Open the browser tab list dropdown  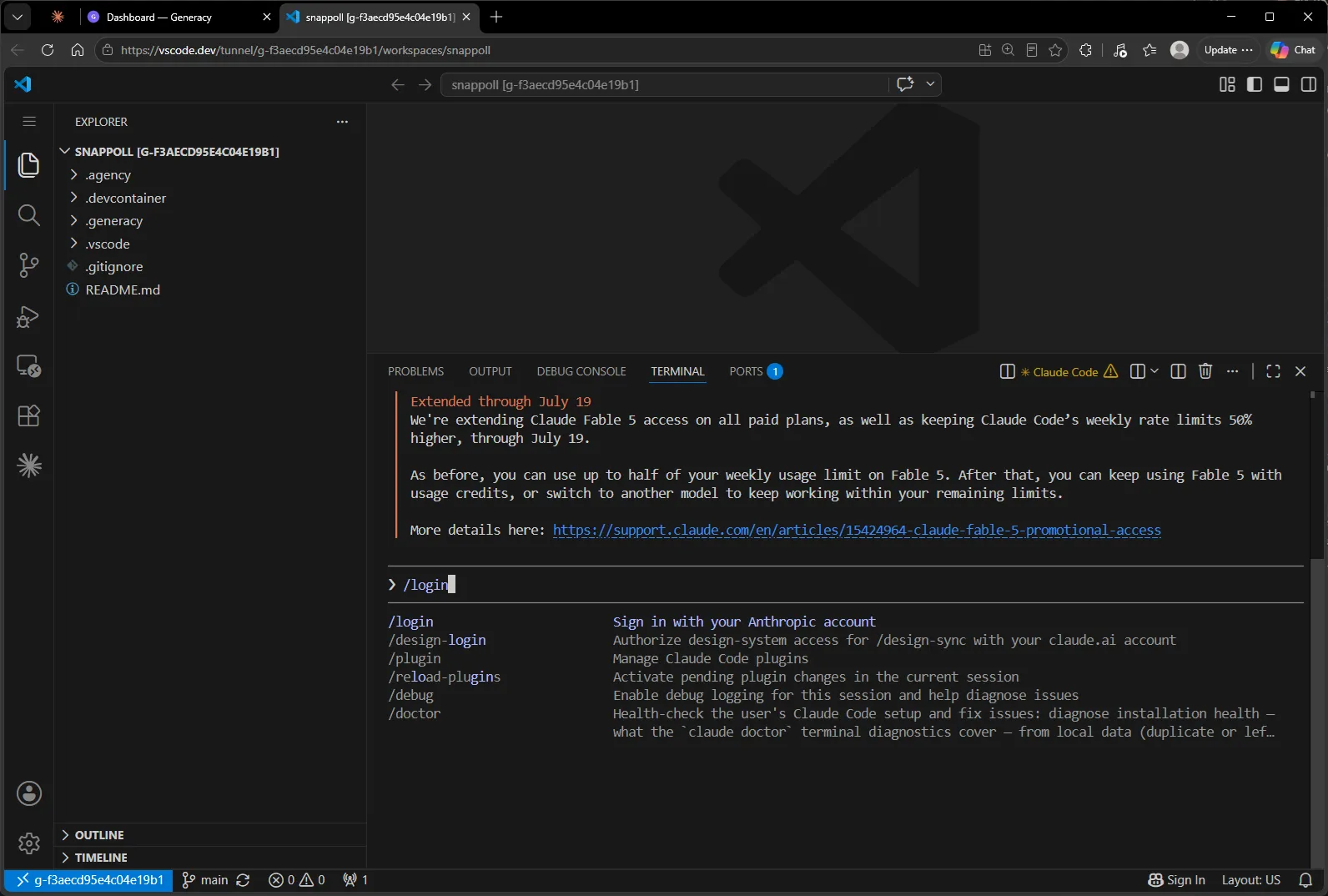click(18, 17)
